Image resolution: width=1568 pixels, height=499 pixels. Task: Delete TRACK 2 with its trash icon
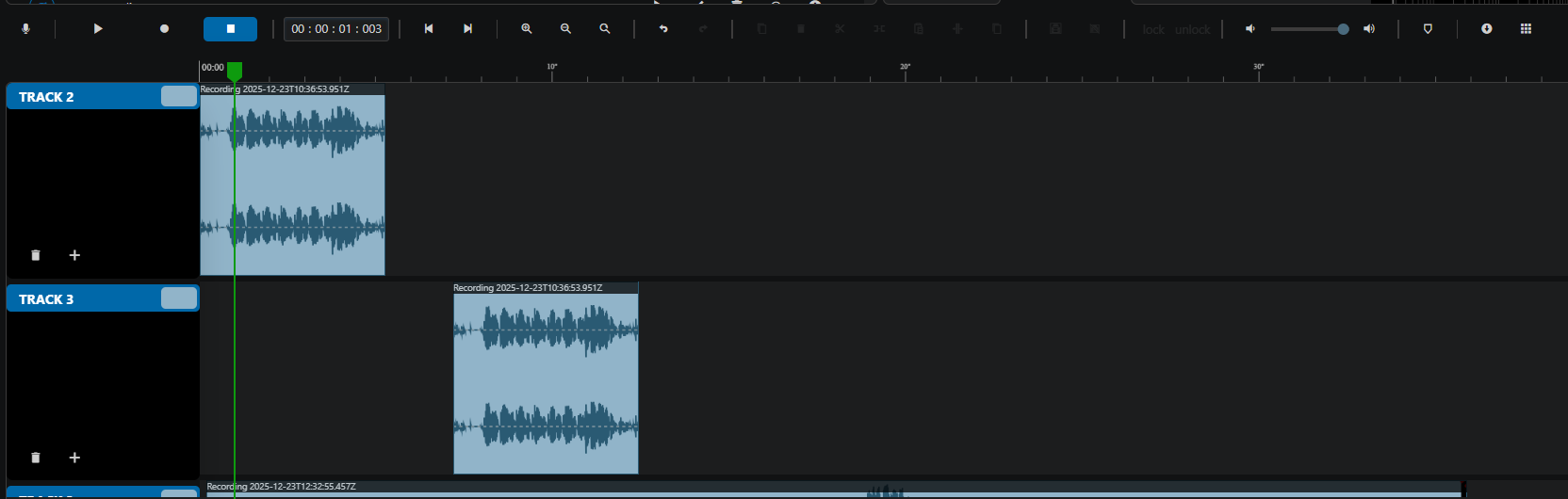pyautogui.click(x=36, y=255)
